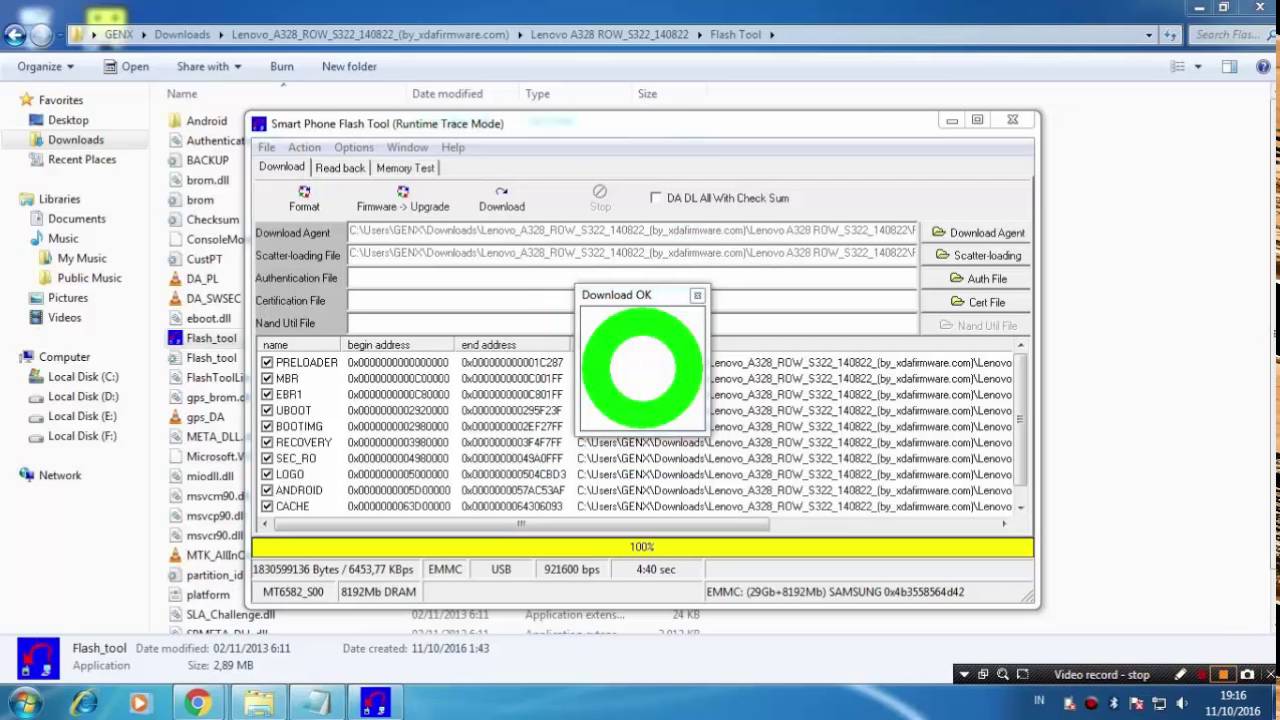Uncheck the UBOOT partition checkbox
Viewport: 1280px width, 720px height.
pos(267,410)
